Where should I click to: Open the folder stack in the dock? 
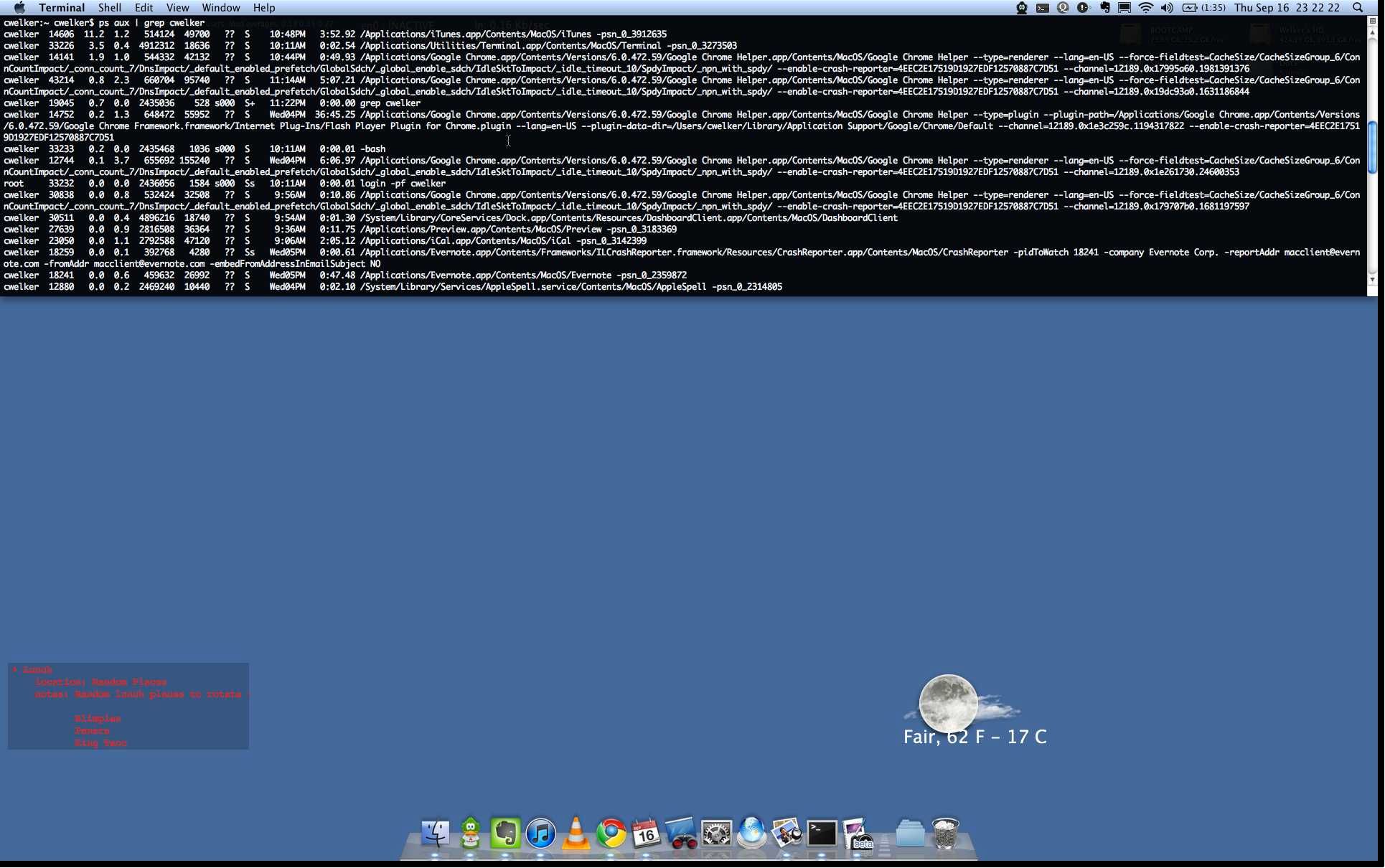(x=910, y=834)
